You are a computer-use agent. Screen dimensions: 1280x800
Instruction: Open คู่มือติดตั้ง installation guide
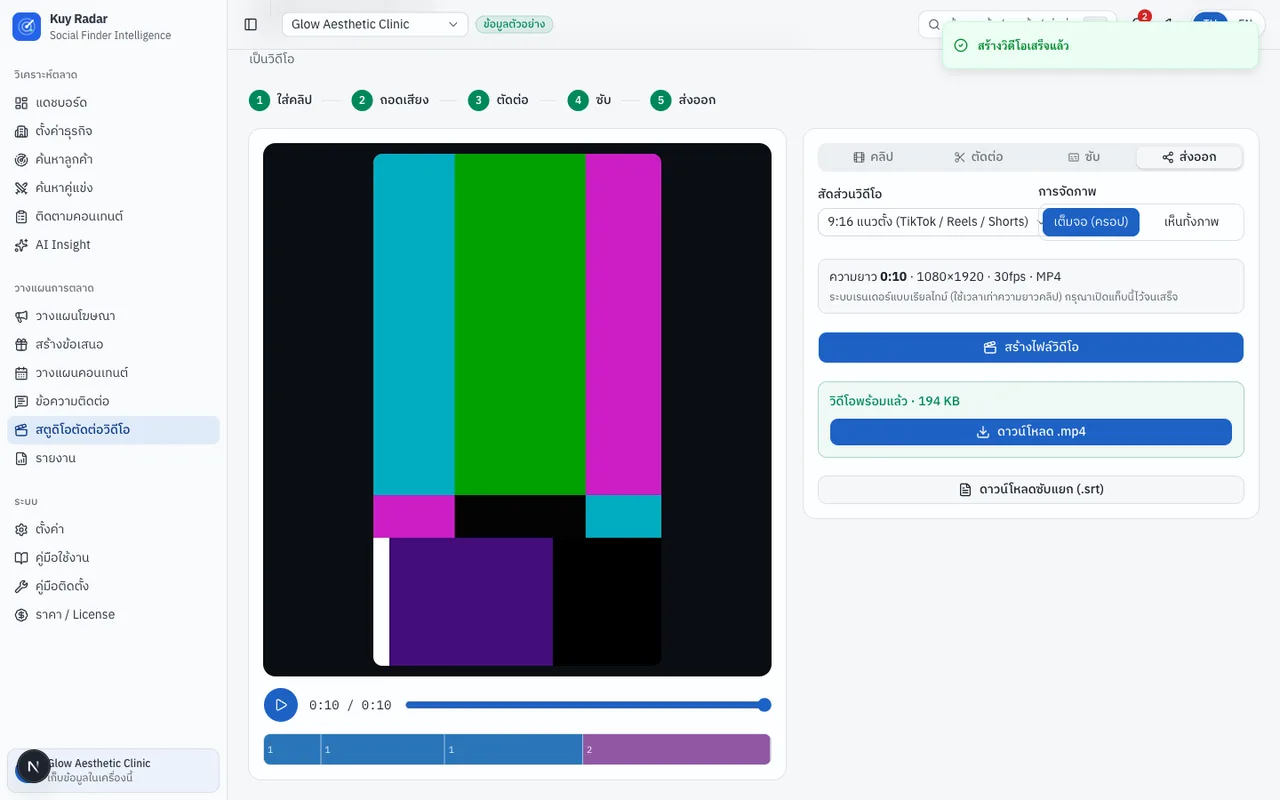tap(113, 586)
